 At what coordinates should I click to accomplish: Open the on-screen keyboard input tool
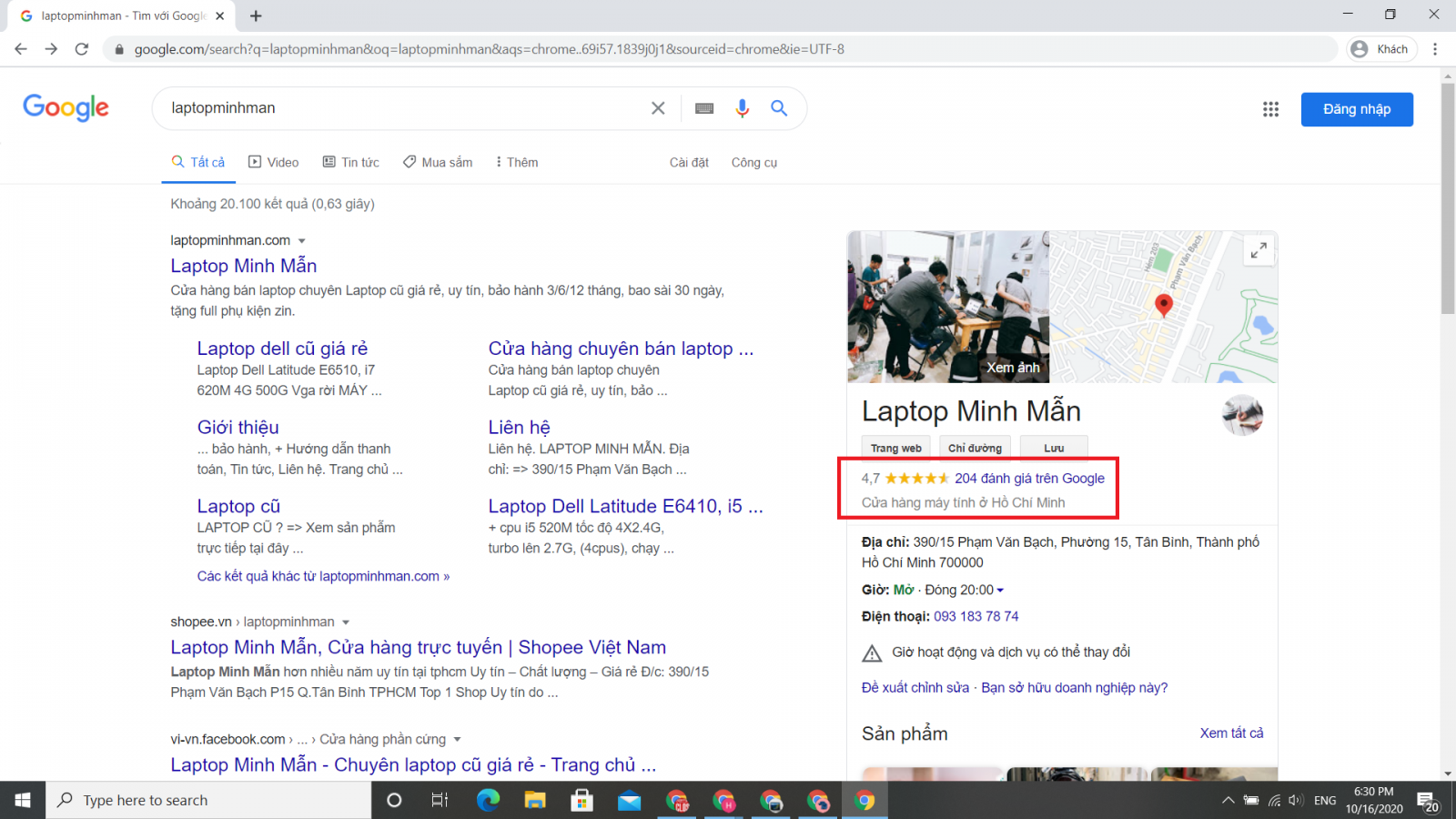(x=704, y=108)
